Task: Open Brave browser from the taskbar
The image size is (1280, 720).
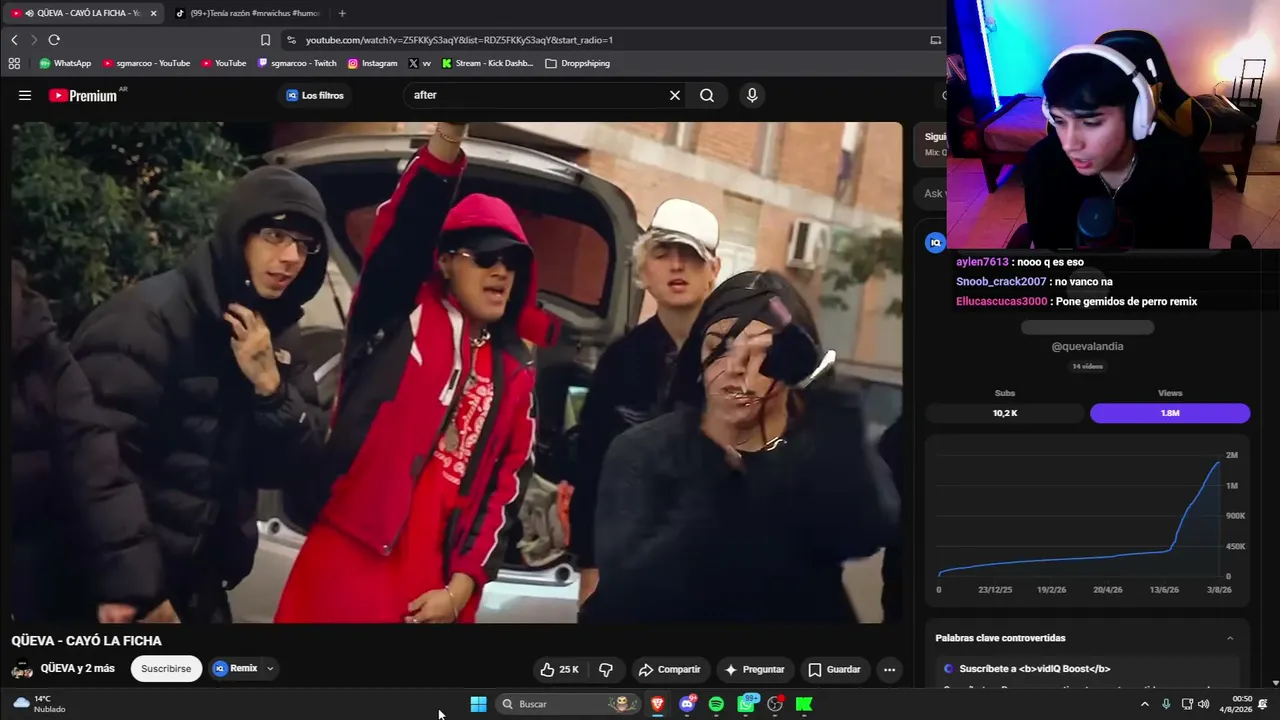Action: pyautogui.click(x=657, y=704)
